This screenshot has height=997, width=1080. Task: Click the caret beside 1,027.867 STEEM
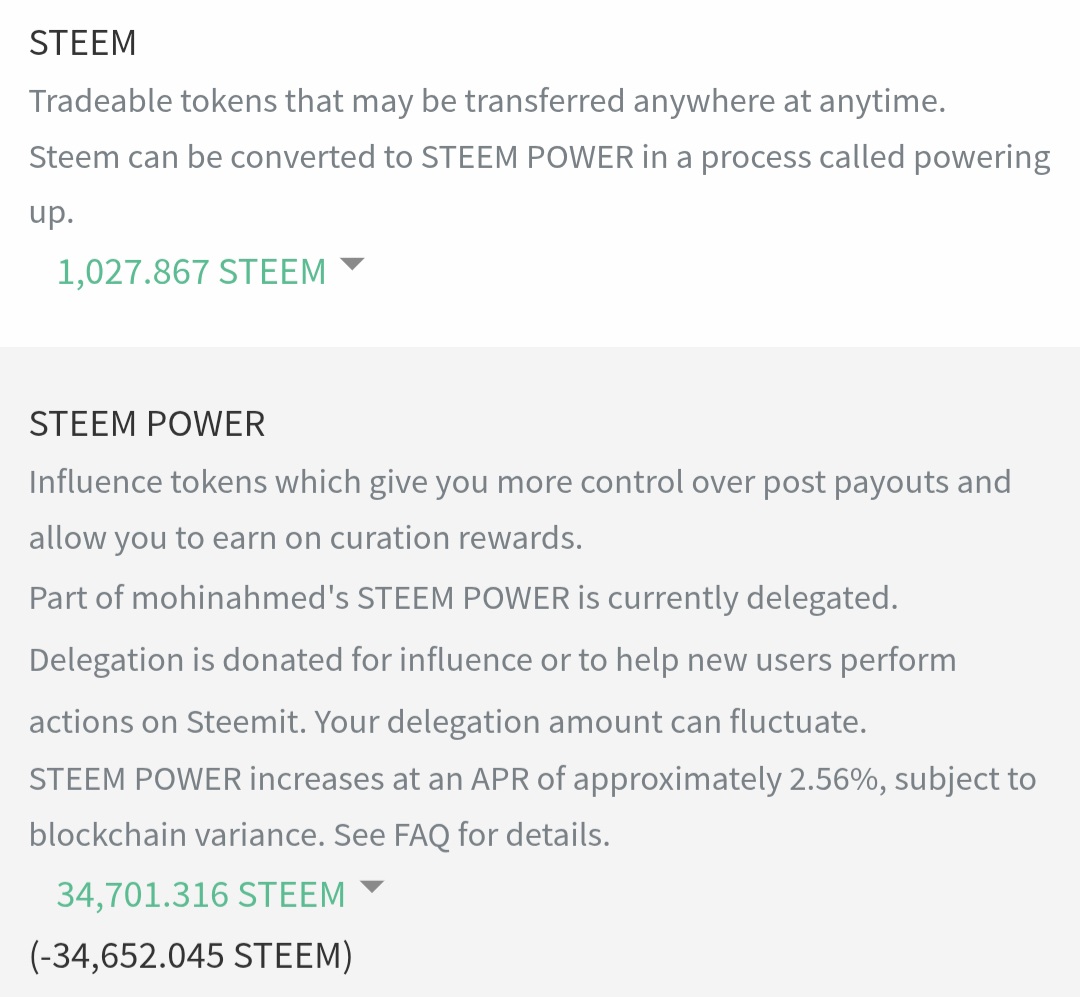pos(352,265)
